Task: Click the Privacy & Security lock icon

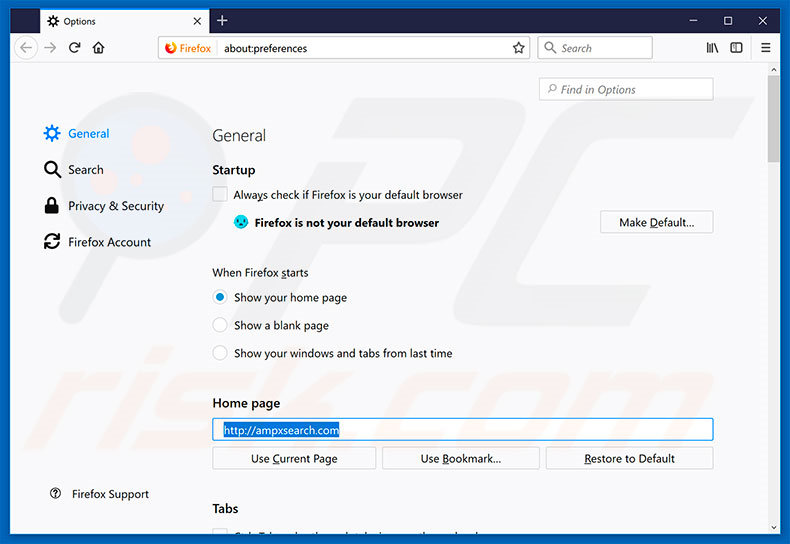Action: pyautogui.click(x=51, y=206)
